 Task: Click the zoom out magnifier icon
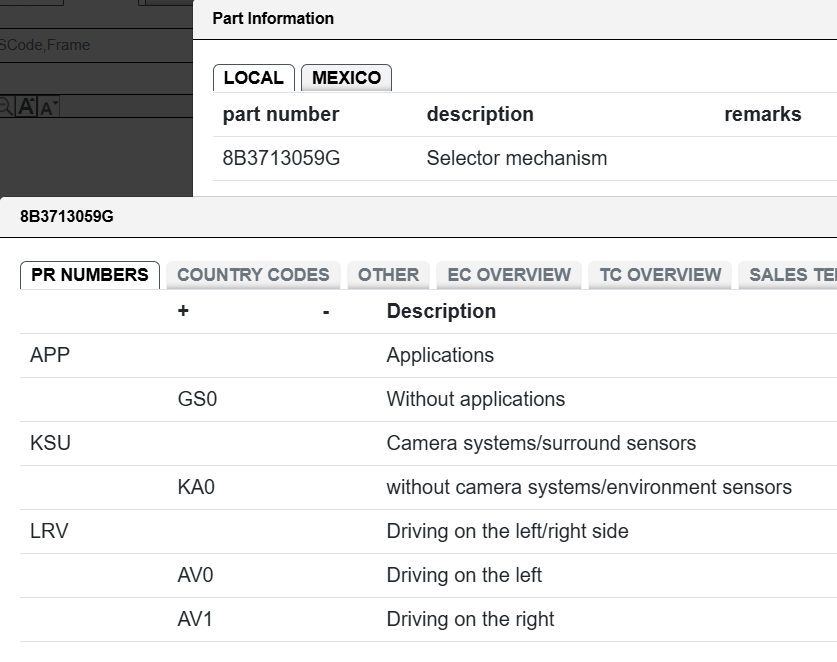(x=5, y=107)
